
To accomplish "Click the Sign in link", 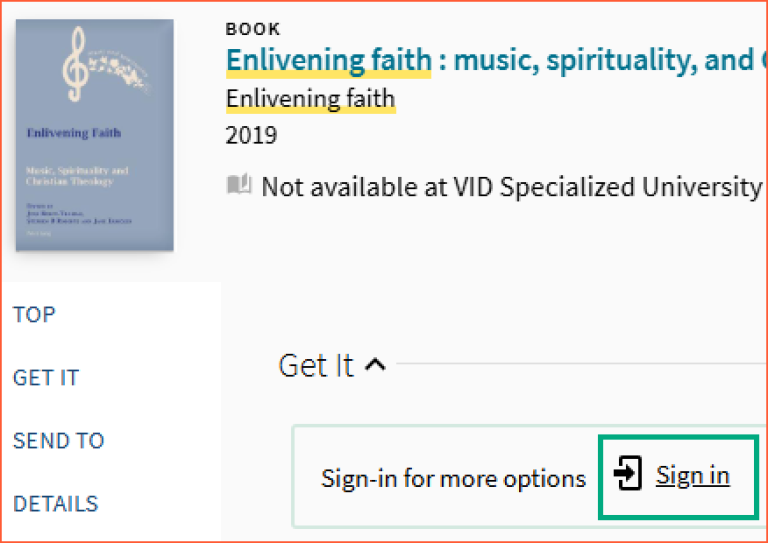I will pyautogui.click(x=692, y=475).
